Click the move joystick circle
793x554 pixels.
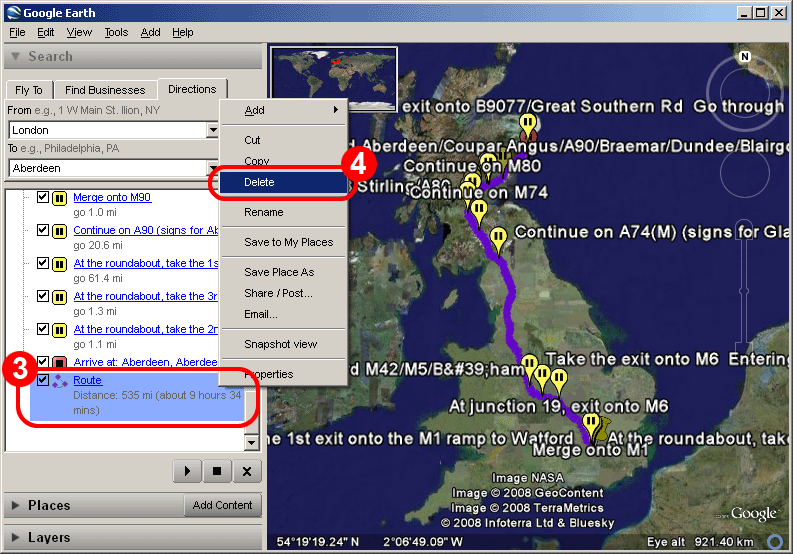click(x=744, y=173)
